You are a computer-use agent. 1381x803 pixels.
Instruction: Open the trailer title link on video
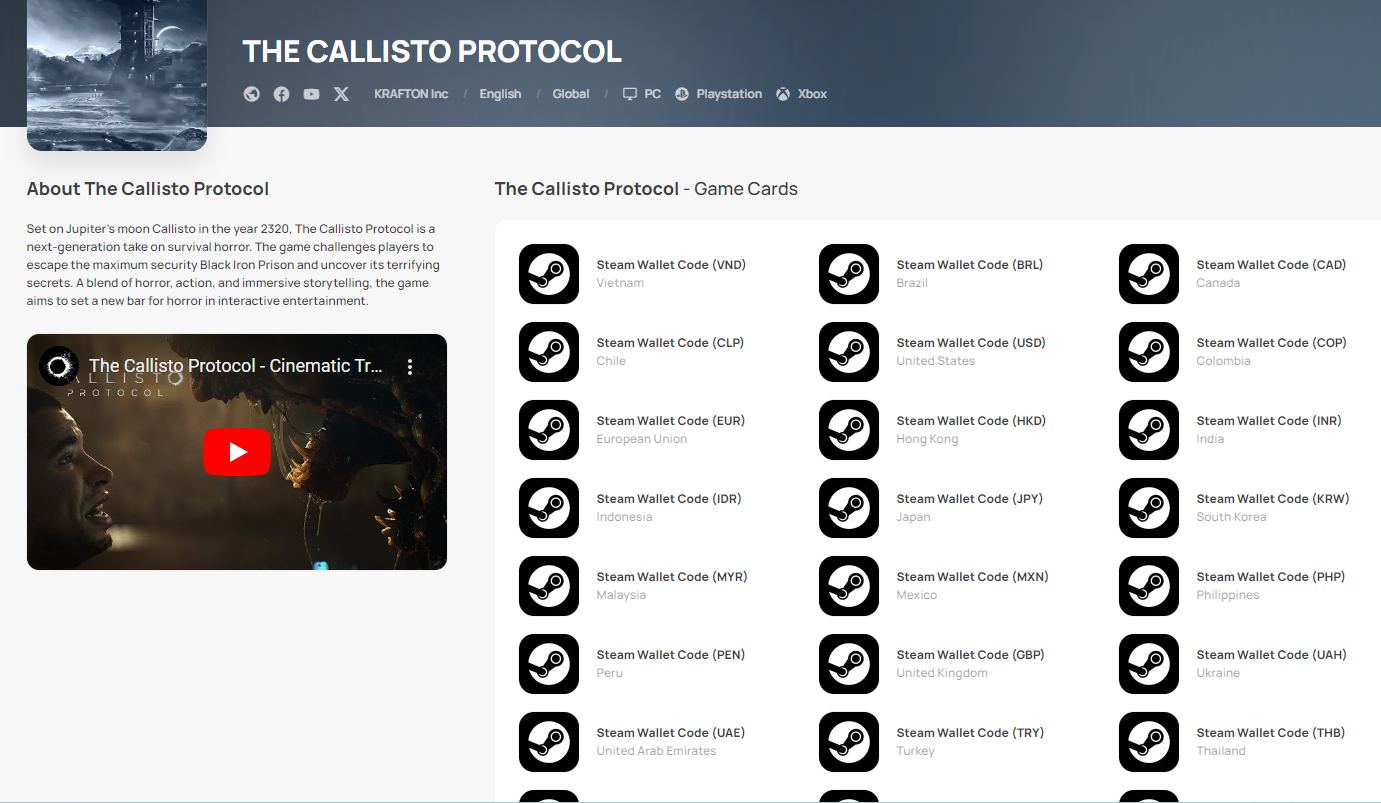[236, 366]
